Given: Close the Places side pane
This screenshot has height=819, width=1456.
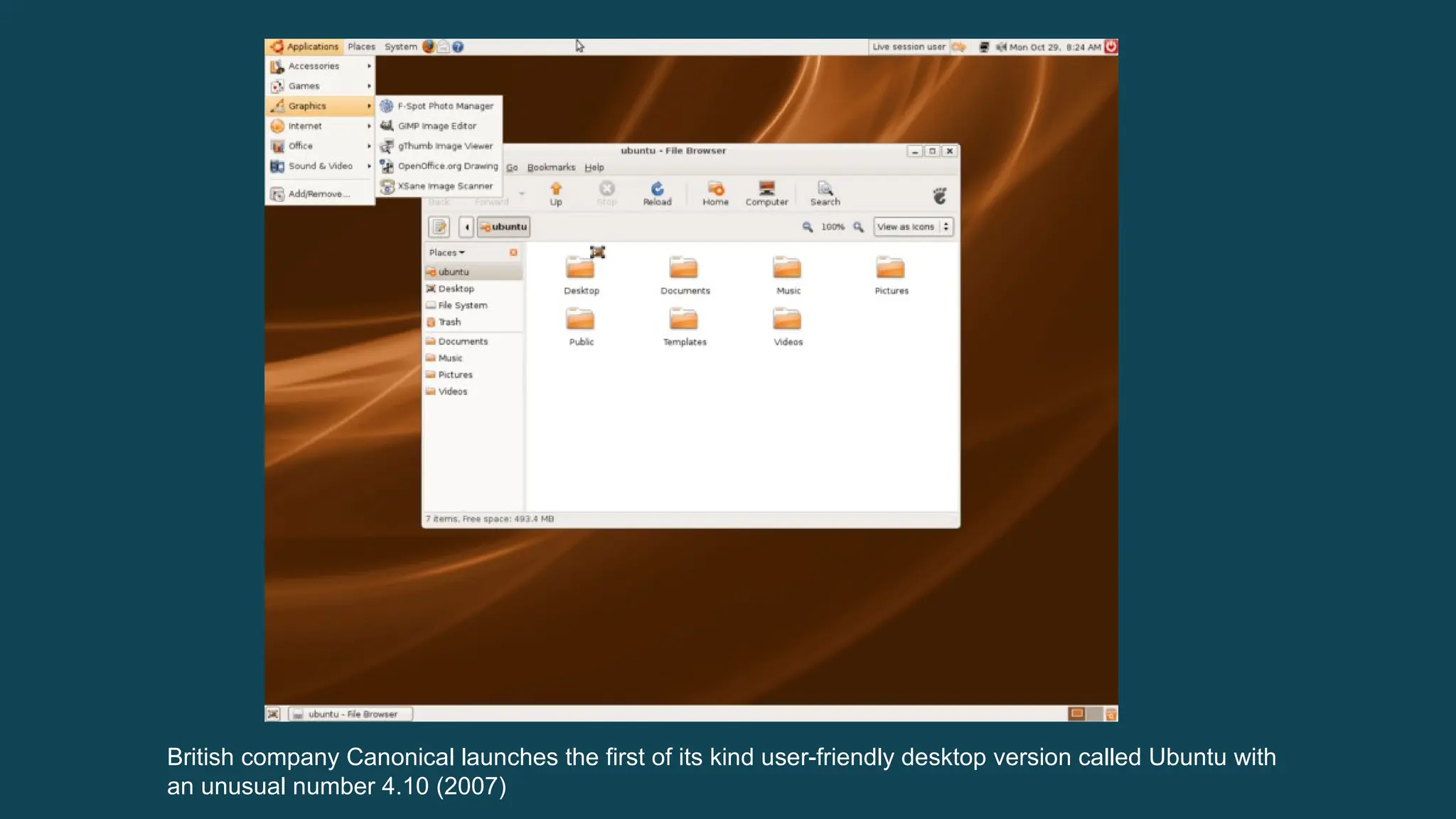Looking at the screenshot, I should point(513,252).
